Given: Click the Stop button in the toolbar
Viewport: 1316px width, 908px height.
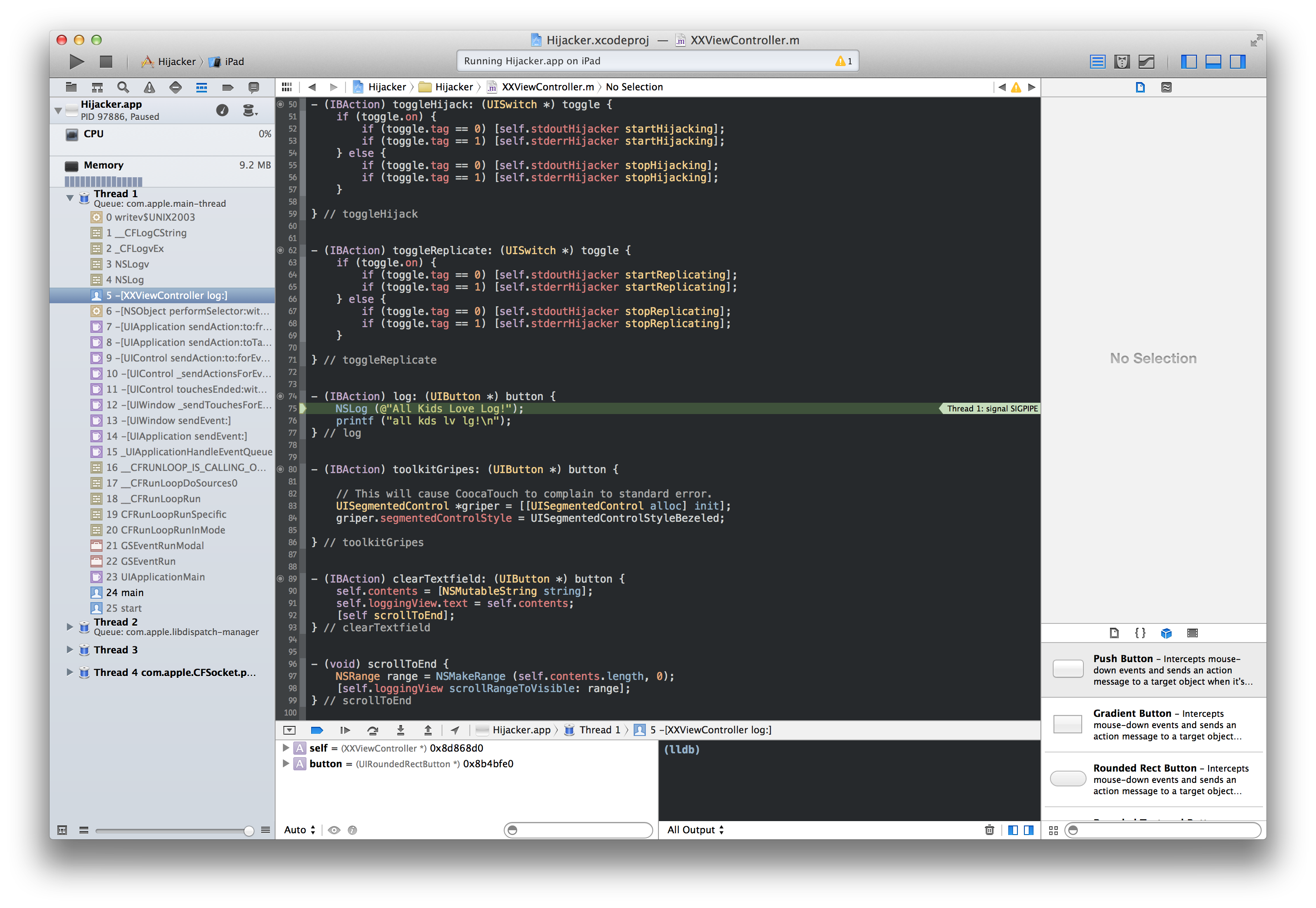Looking at the screenshot, I should tap(106, 61).
